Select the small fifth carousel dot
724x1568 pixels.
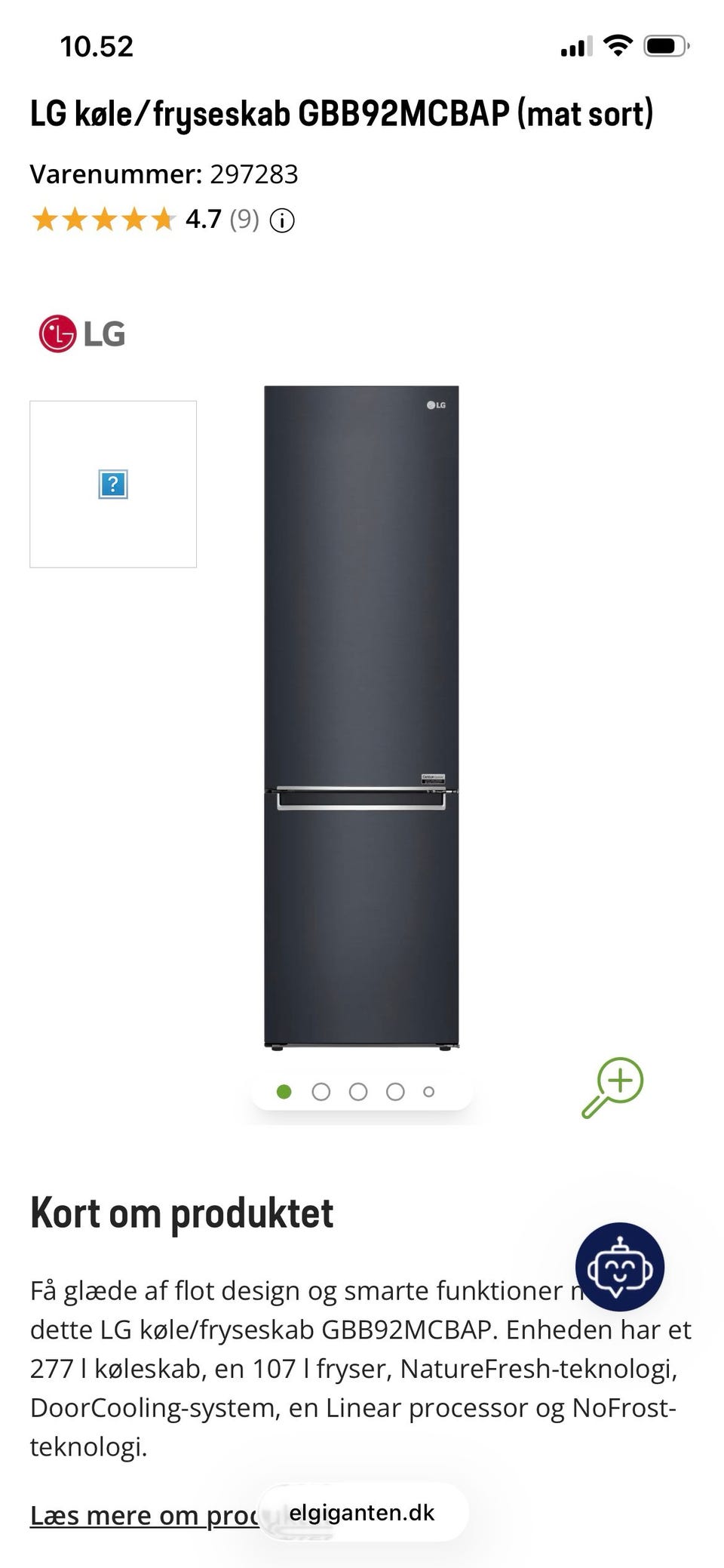pos(429,1092)
